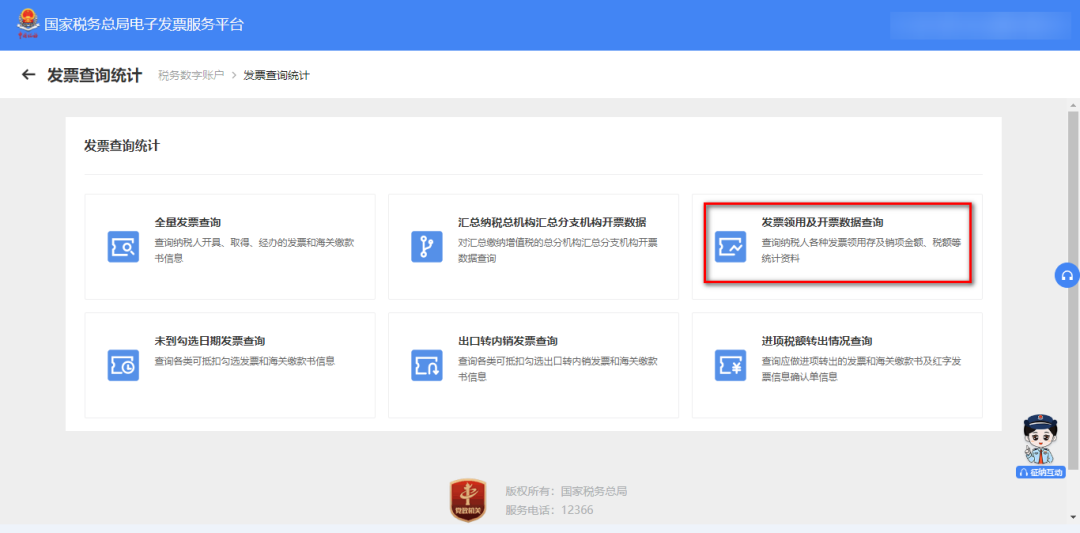Click the 发票查询统计 page title beside back arrow
Screen dimensions: 1080x533
94,75
